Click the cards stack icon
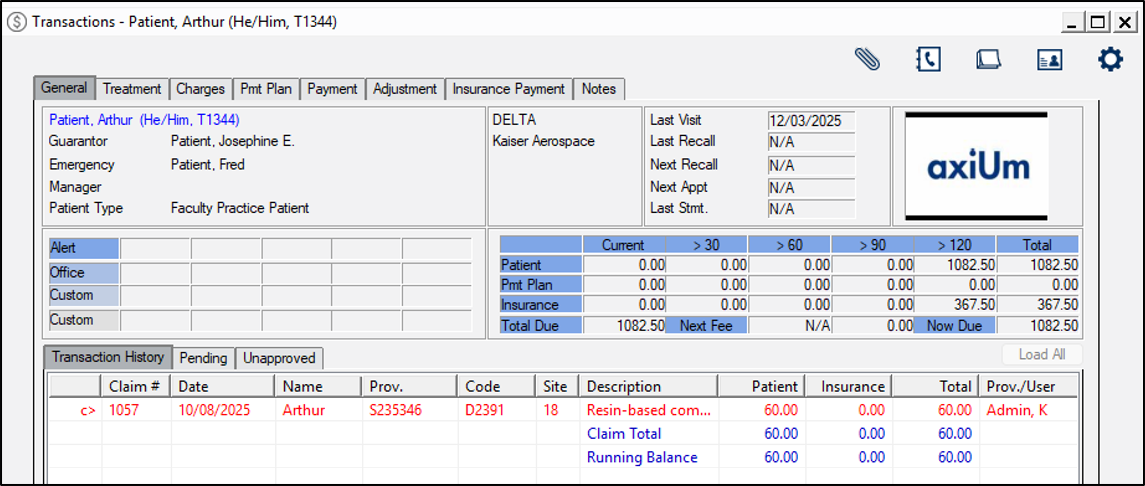1145x486 pixels. (988, 59)
